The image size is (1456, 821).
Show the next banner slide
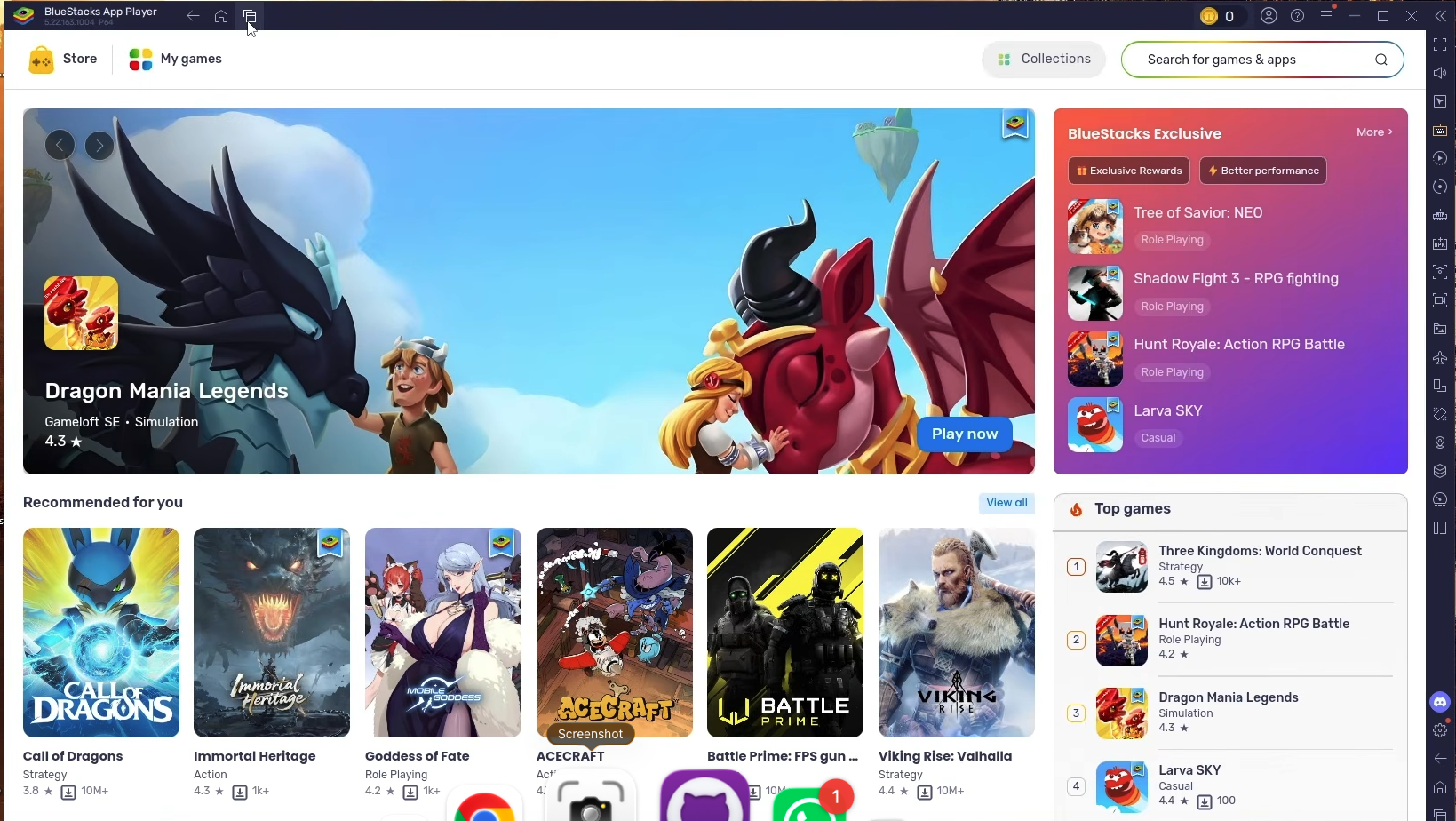(99, 145)
